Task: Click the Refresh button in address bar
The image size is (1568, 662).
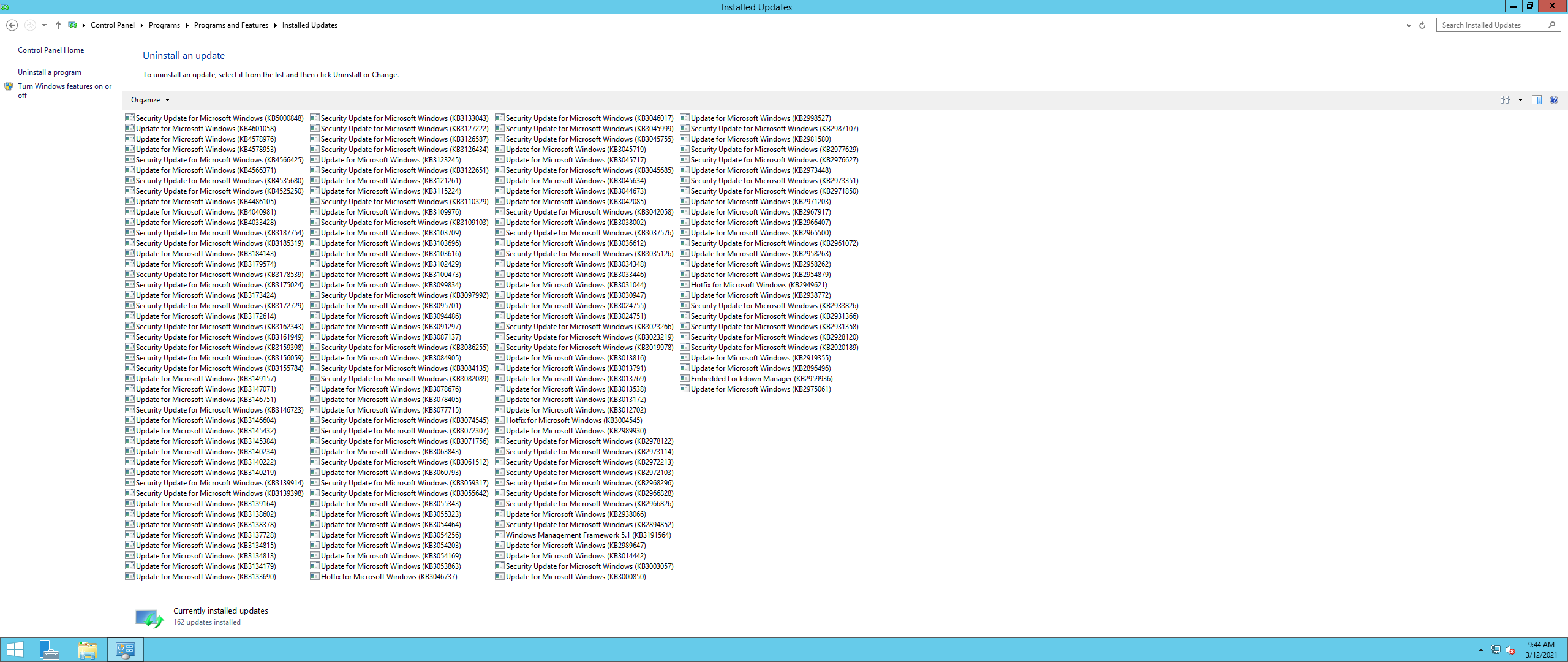Action: click(1422, 25)
